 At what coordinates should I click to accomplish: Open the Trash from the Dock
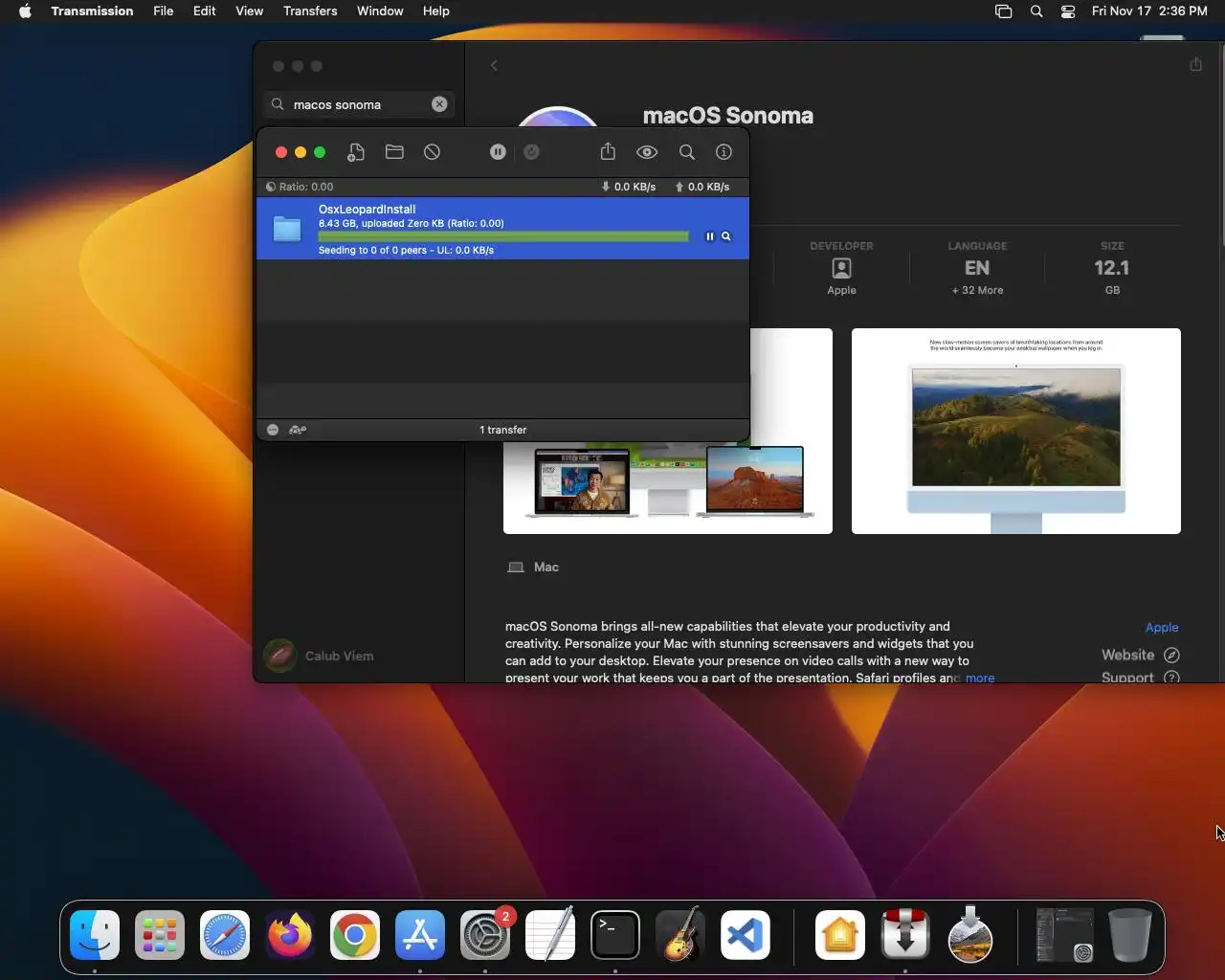tap(1130, 934)
